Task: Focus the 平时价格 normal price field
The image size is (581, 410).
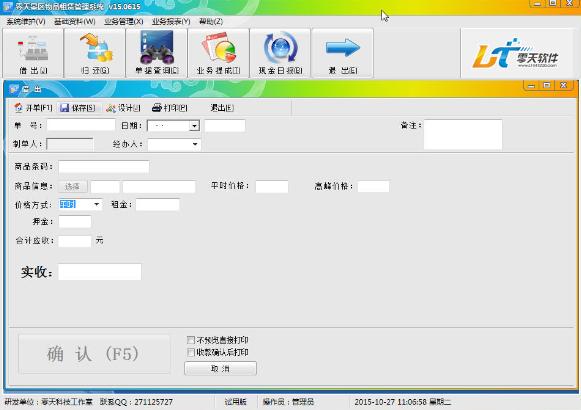Action: point(272,186)
